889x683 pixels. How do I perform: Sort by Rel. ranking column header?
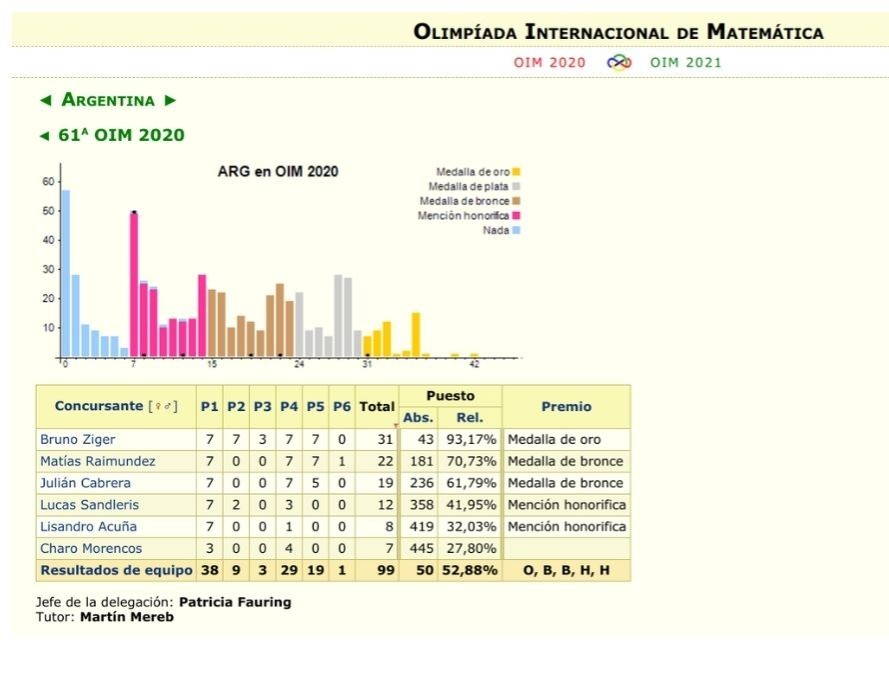(470, 418)
